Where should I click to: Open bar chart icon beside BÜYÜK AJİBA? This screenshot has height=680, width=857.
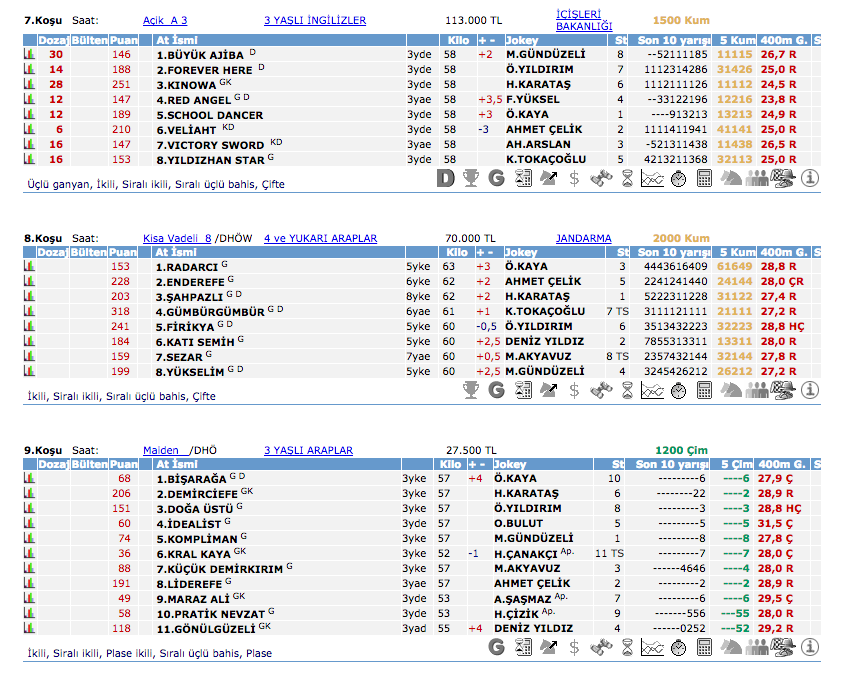point(29,54)
